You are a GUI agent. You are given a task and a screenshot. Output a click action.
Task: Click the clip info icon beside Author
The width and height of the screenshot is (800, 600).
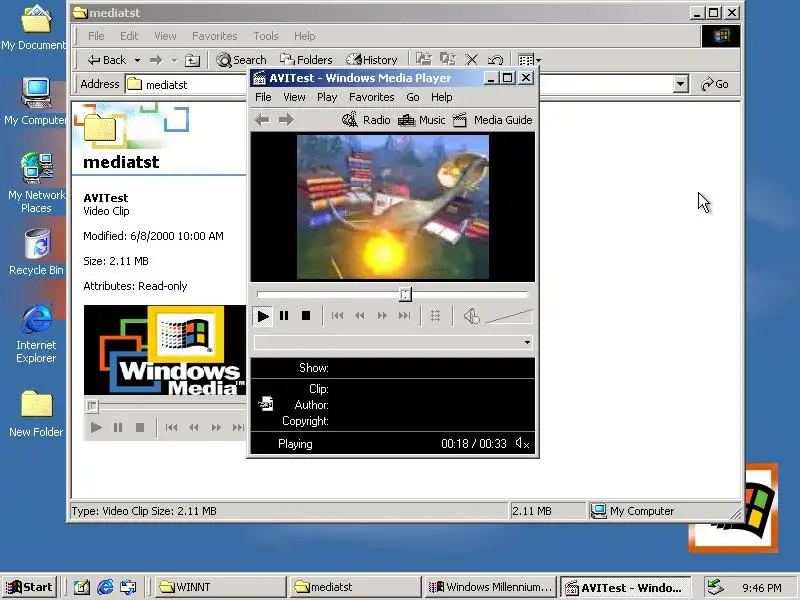pyautogui.click(x=266, y=404)
